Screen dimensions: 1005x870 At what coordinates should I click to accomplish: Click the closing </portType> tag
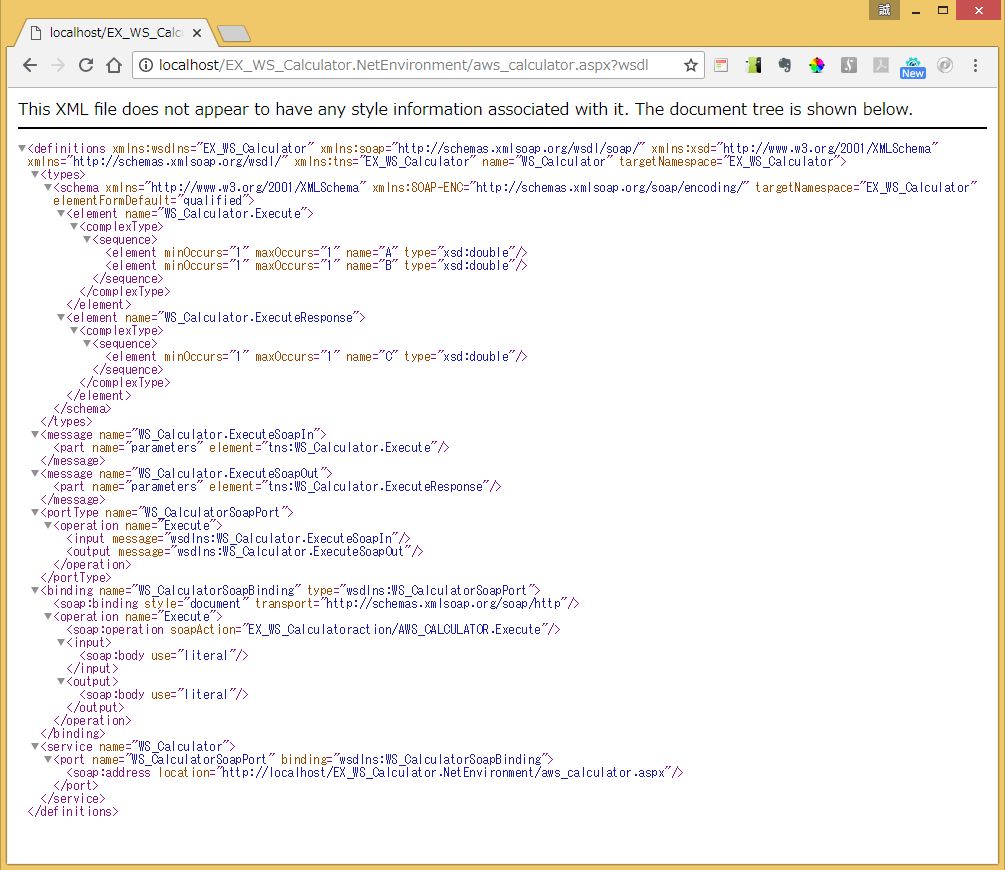76,578
